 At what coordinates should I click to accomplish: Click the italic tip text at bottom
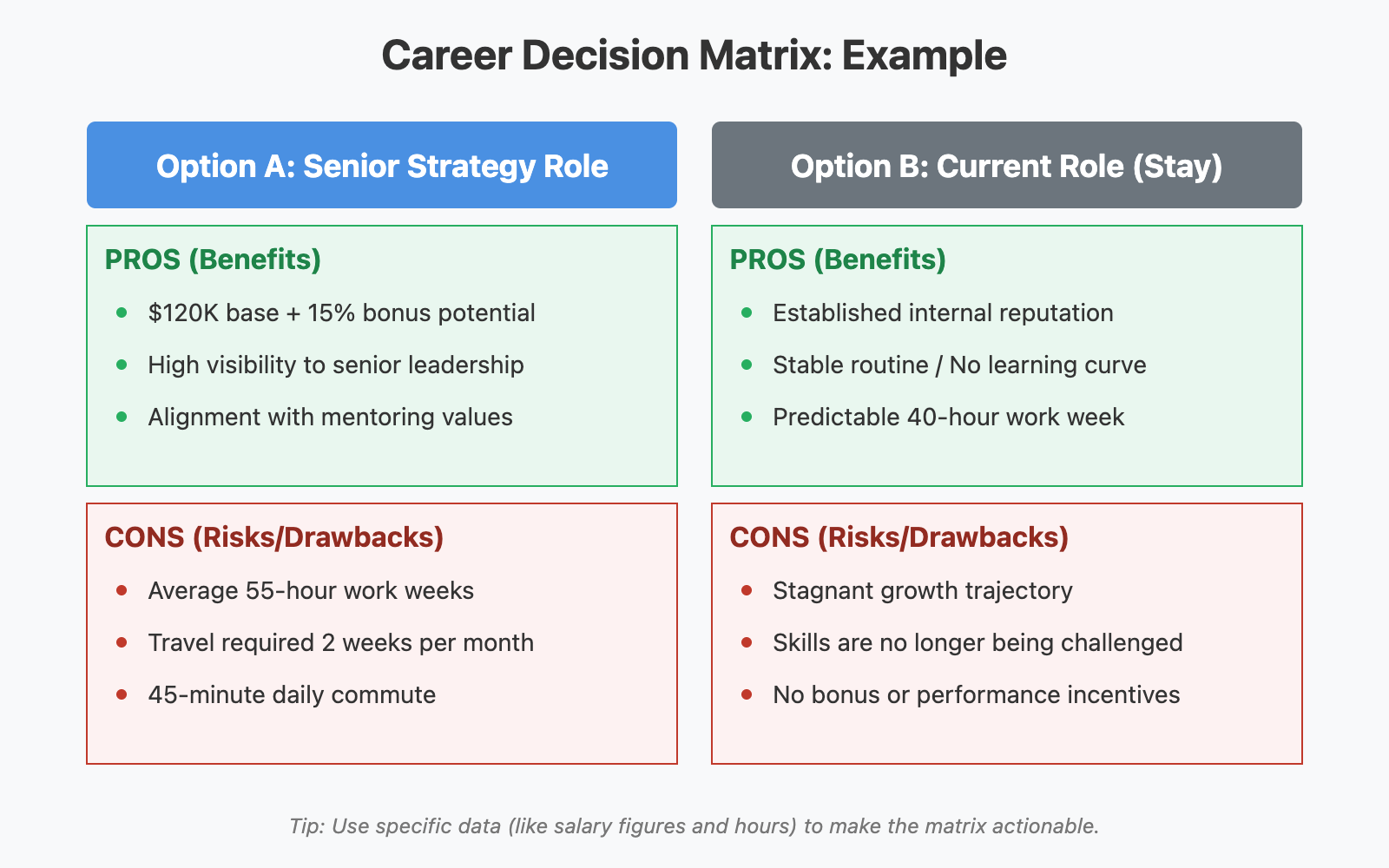pyautogui.click(x=694, y=825)
